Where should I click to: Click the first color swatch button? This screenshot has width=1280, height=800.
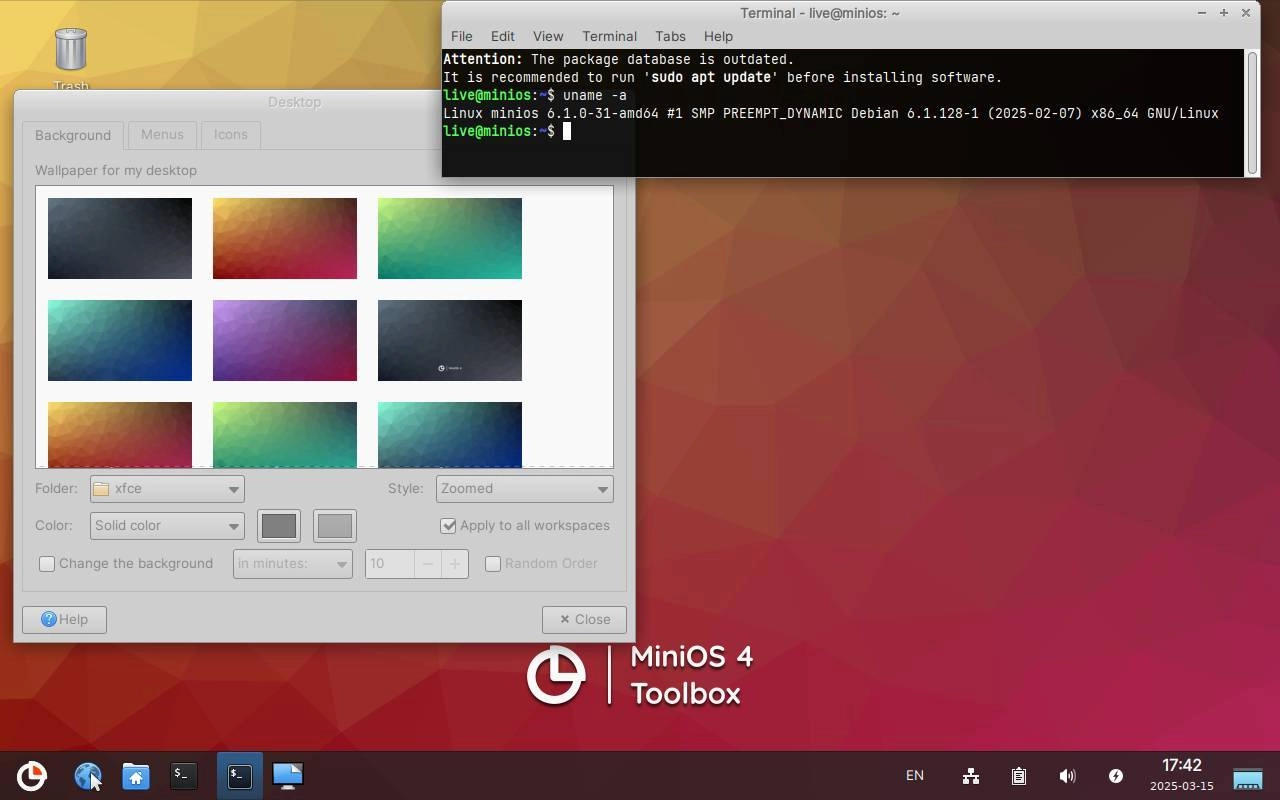click(279, 526)
